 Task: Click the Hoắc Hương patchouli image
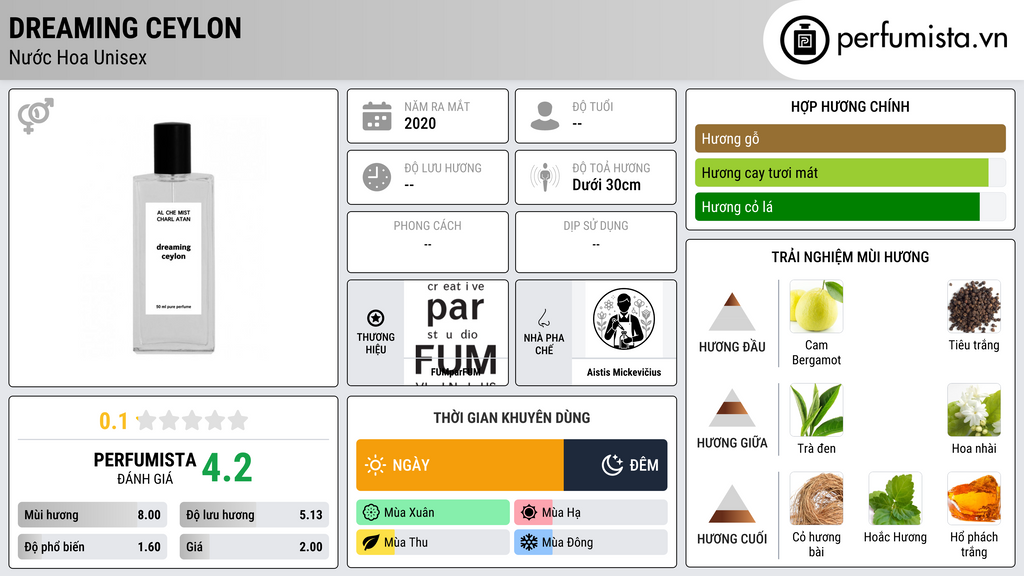point(895,498)
